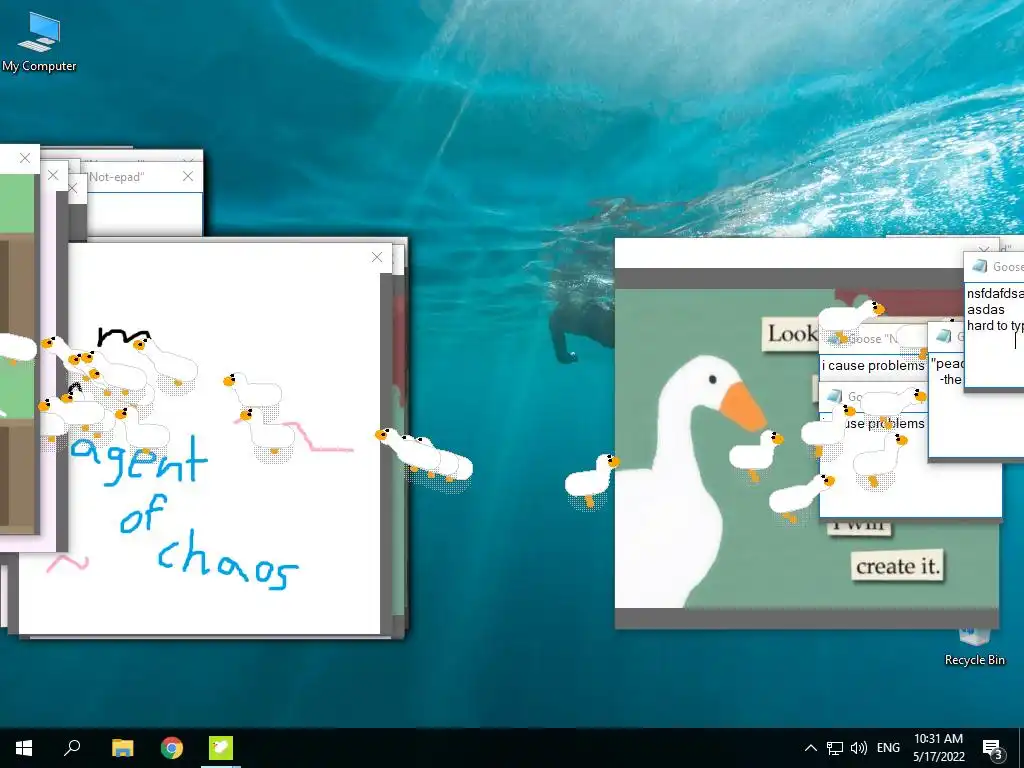Close the leftmost green image window
This screenshot has height=768, width=1024.
click(25, 158)
